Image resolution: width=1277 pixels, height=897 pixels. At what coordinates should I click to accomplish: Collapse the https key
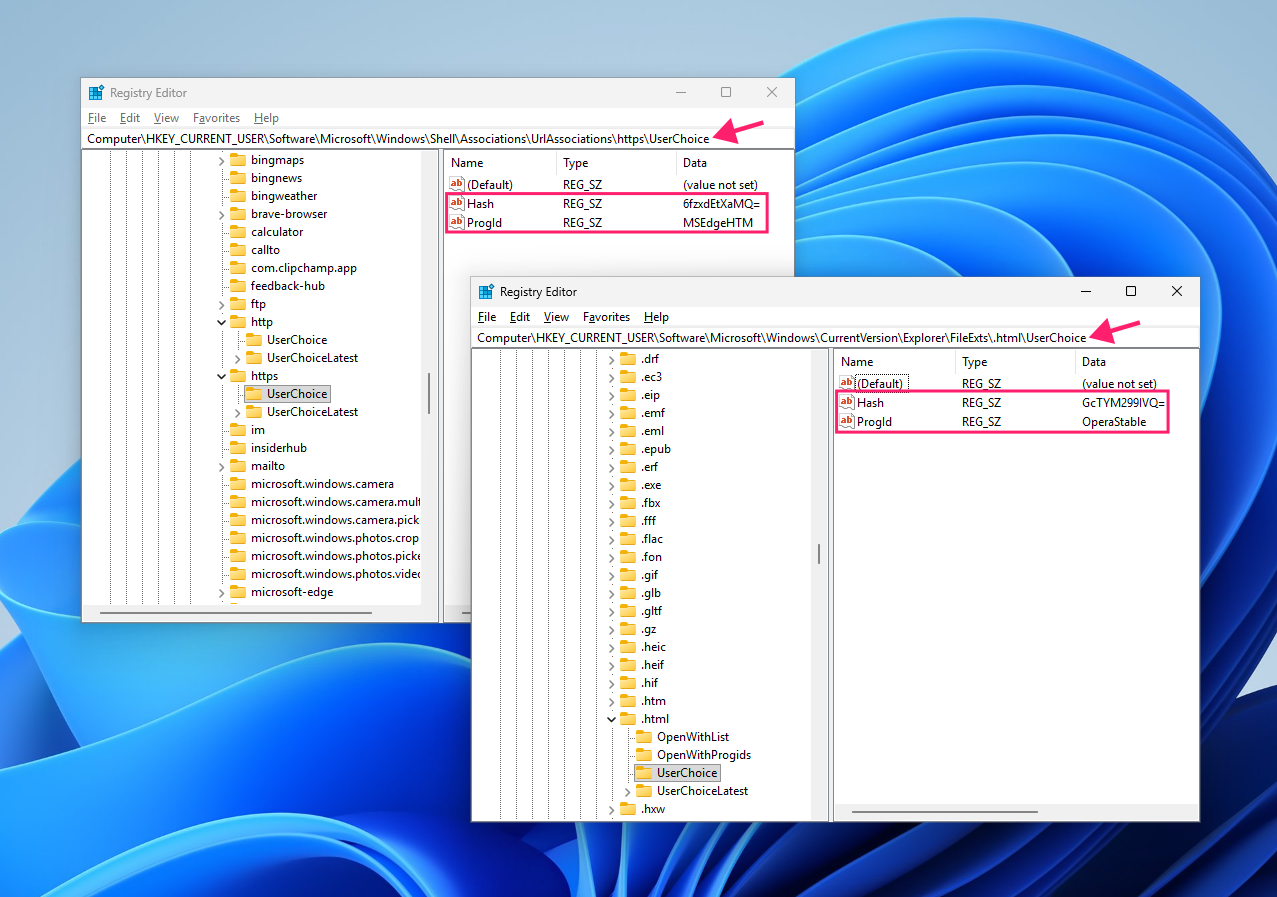click(x=221, y=376)
